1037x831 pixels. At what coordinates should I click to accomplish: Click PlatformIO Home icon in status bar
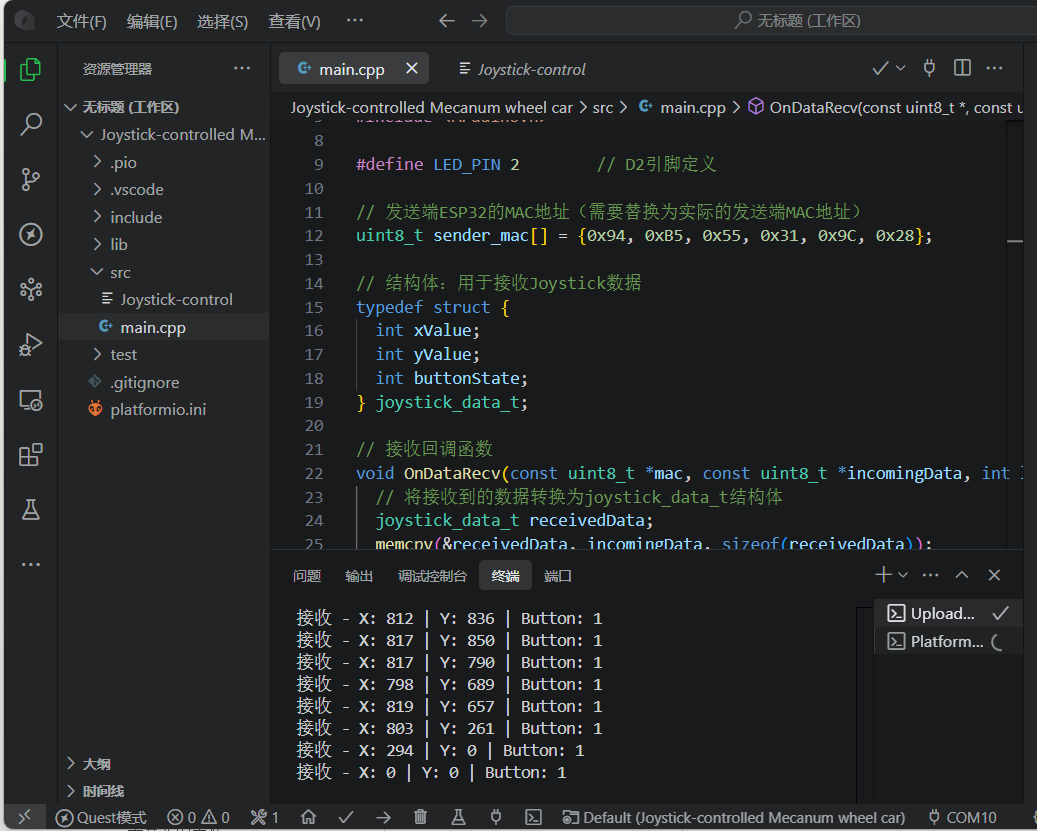309,817
